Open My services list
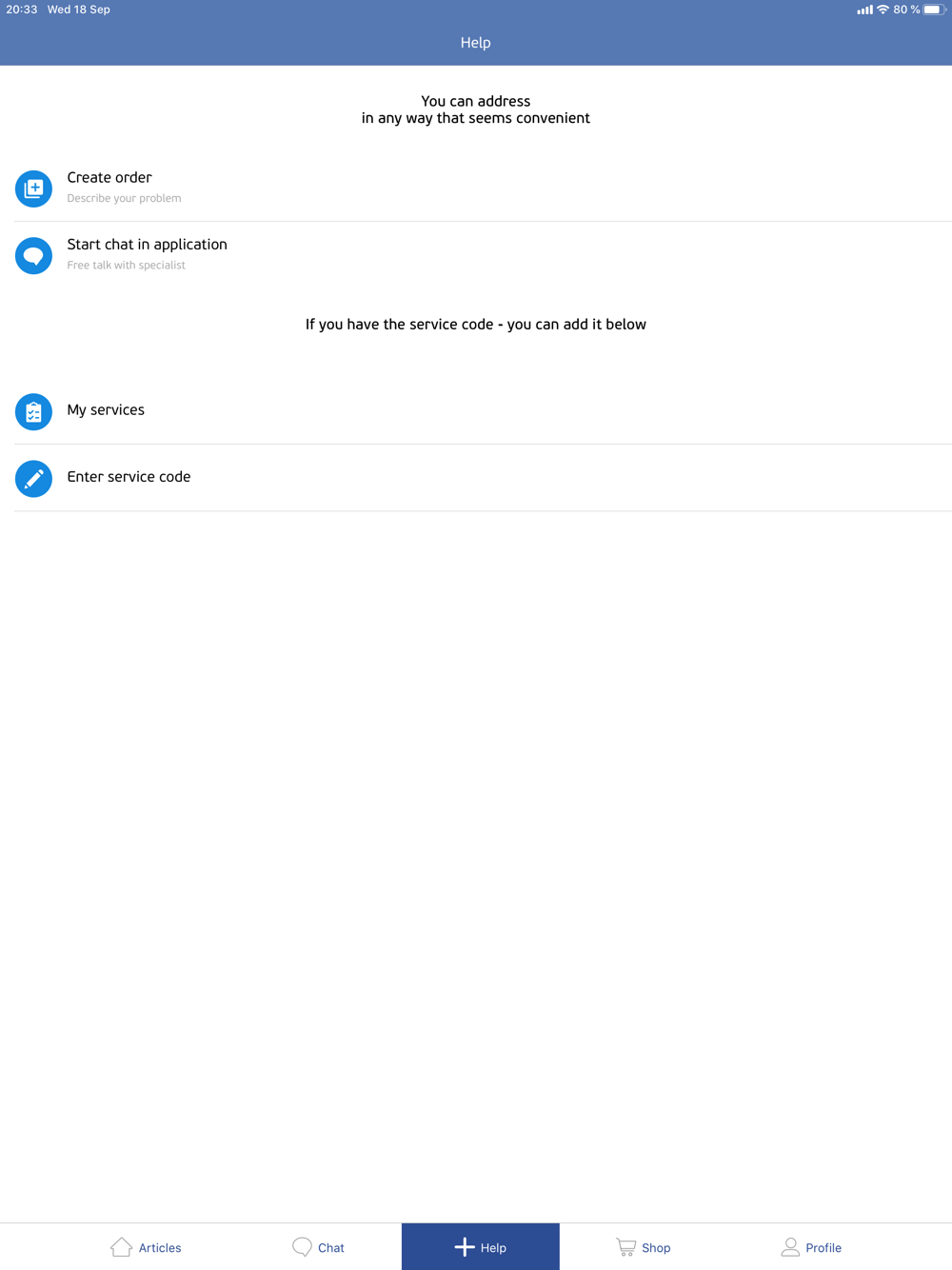The image size is (952, 1270). [x=483, y=411]
